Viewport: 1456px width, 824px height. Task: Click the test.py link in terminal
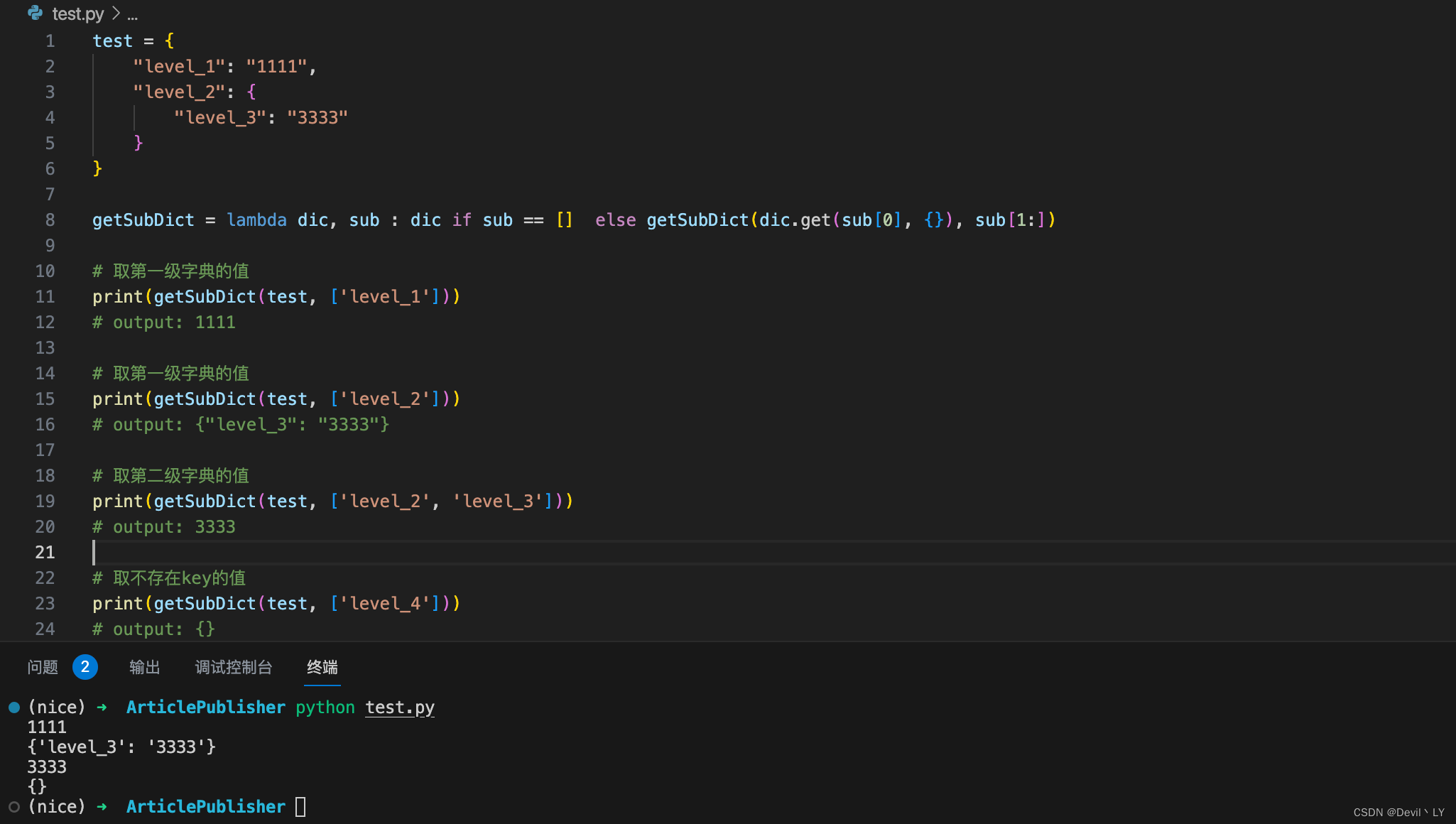400,708
